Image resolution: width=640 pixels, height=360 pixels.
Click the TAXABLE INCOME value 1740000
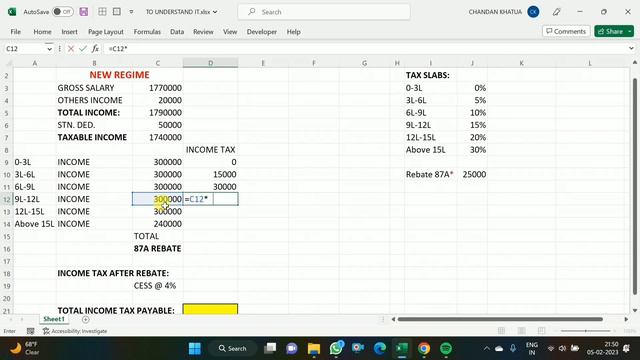click(158, 137)
